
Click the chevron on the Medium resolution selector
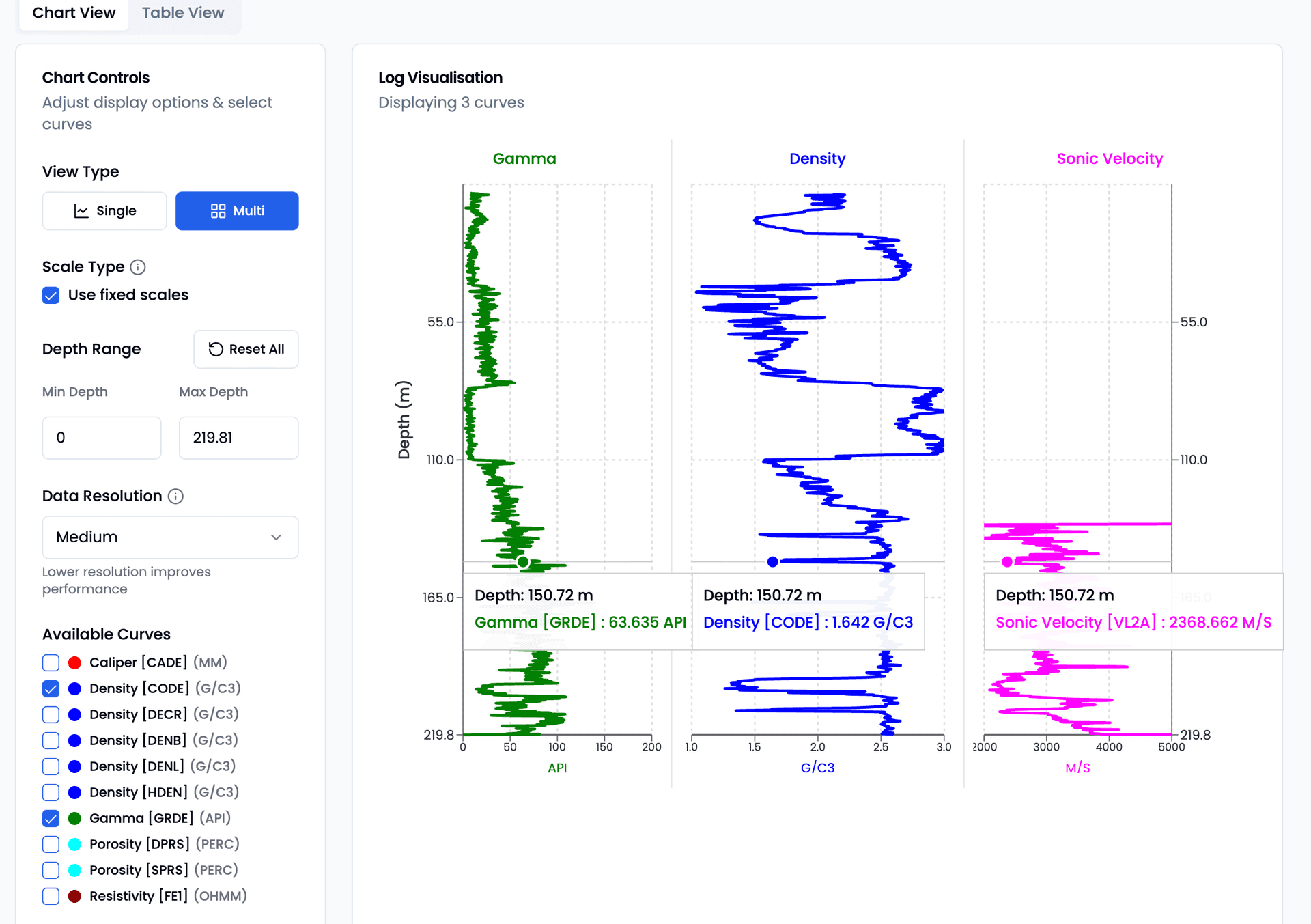(x=276, y=537)
